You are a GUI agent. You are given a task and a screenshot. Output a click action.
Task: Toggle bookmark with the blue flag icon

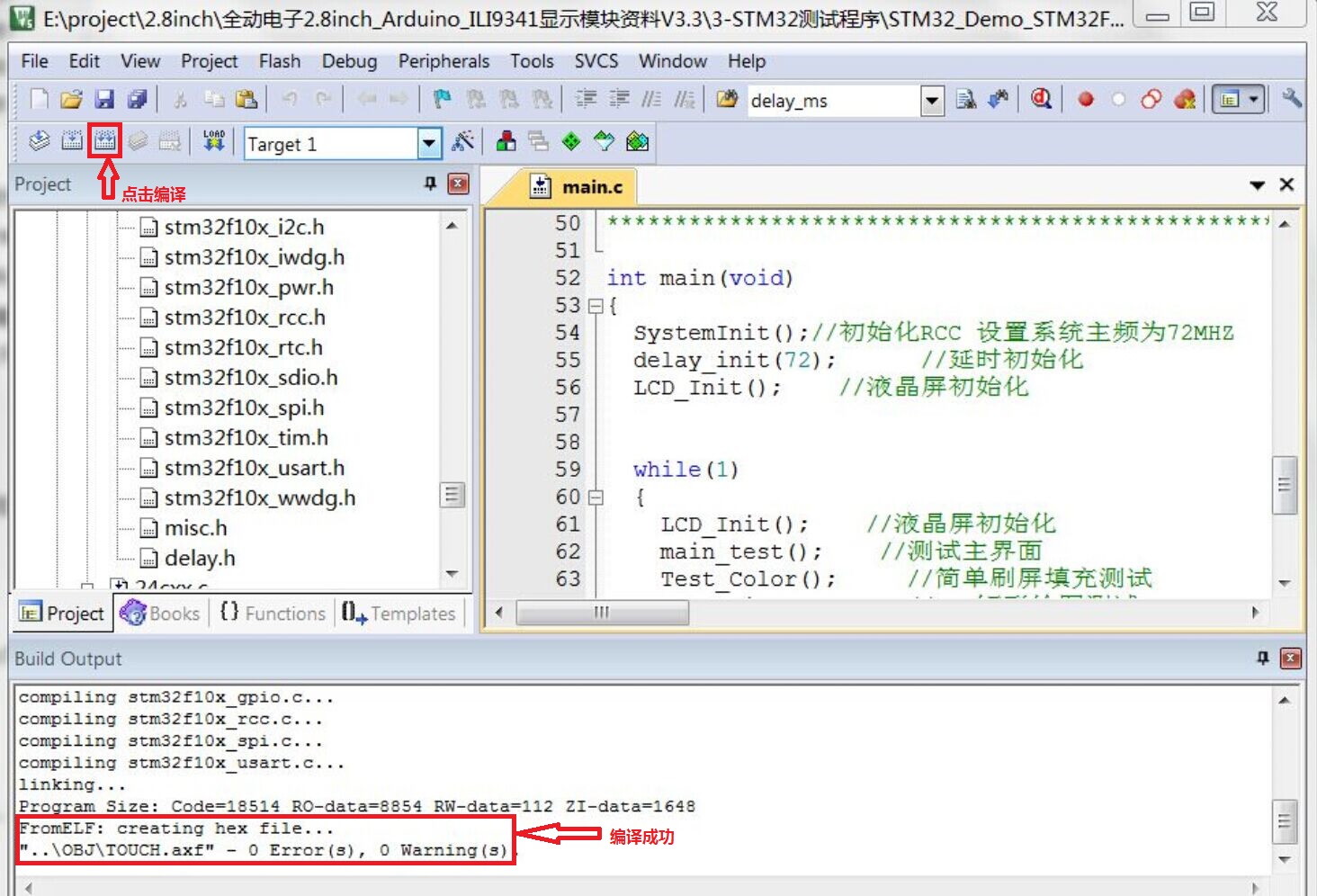tap(442, 99)
